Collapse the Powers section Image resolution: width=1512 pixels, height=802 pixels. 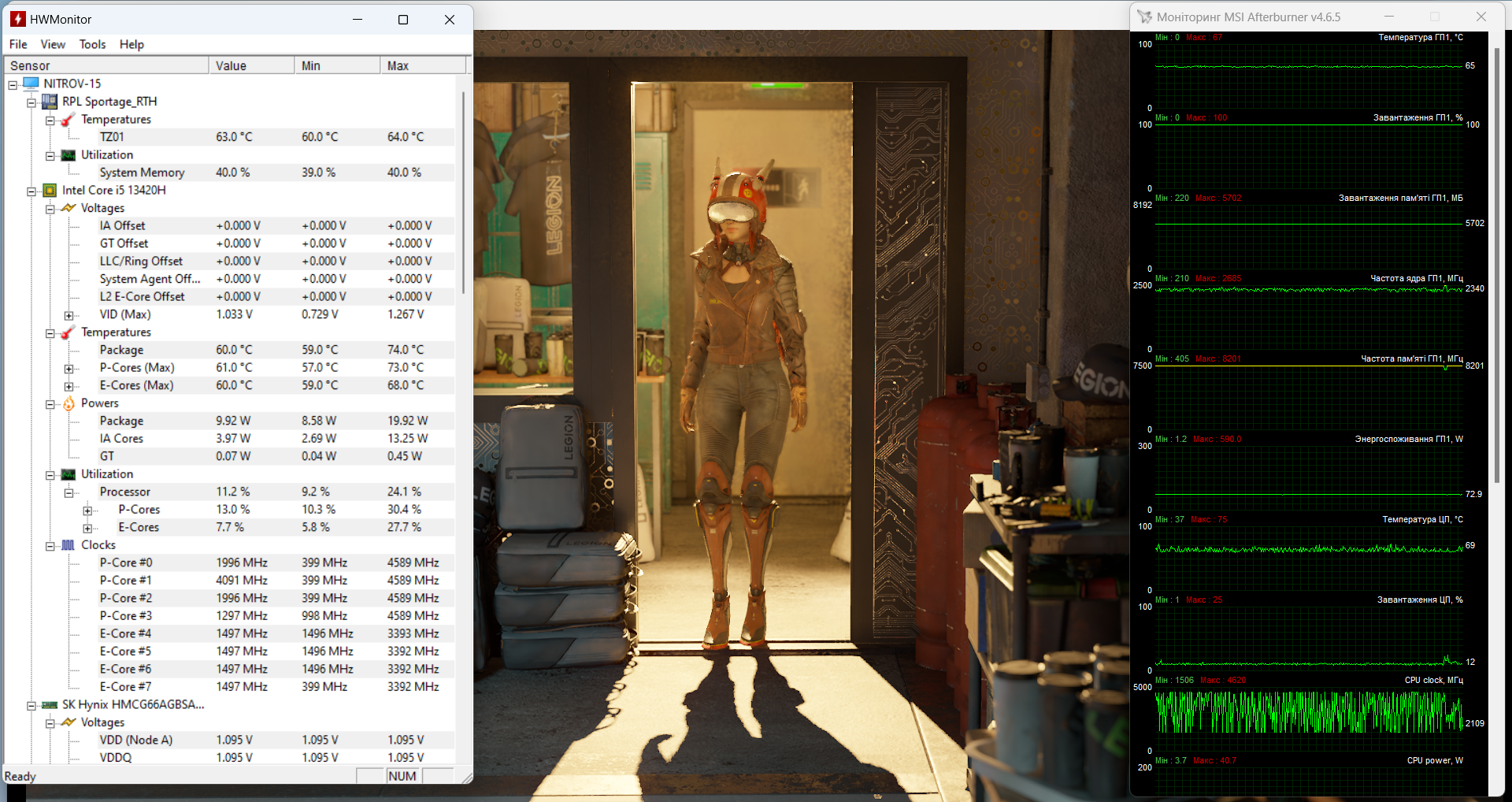[x=50, y=404]
